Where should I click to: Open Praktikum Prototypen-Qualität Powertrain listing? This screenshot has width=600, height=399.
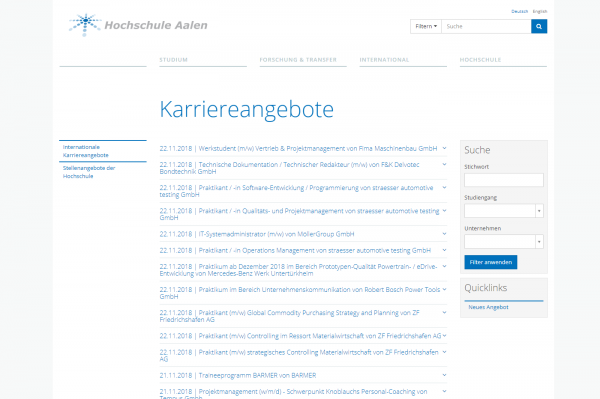[x=298, y=270]
